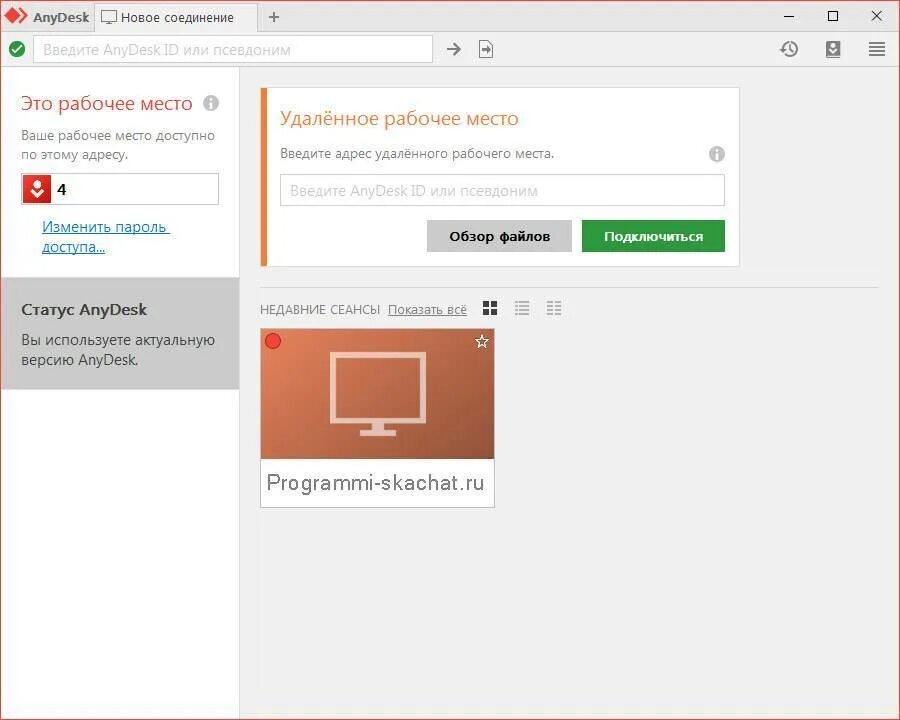Click the НЕДАВНИЕ СЕАНСЫ label

[x=320, y=309]
